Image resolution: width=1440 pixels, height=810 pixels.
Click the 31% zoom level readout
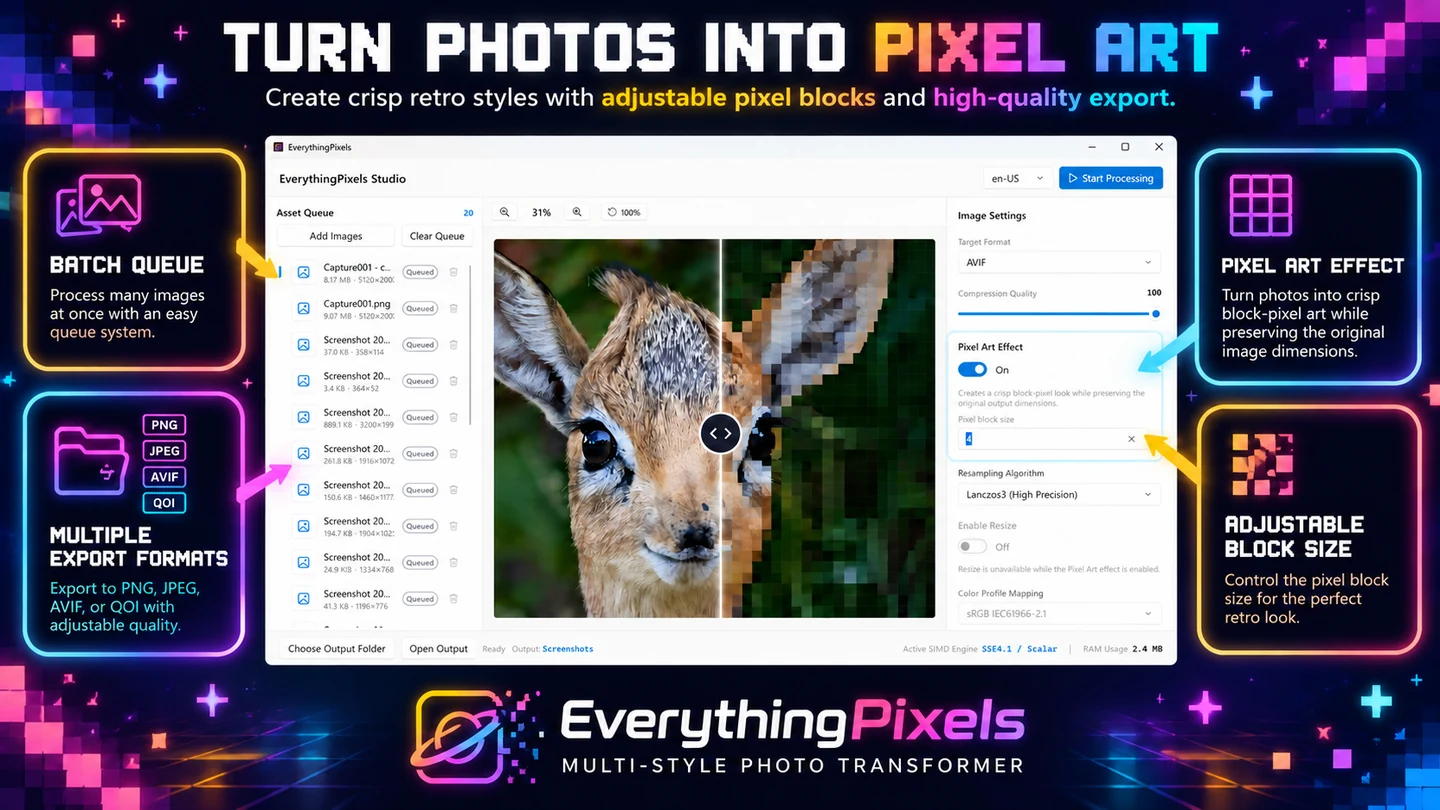[541, 212]
